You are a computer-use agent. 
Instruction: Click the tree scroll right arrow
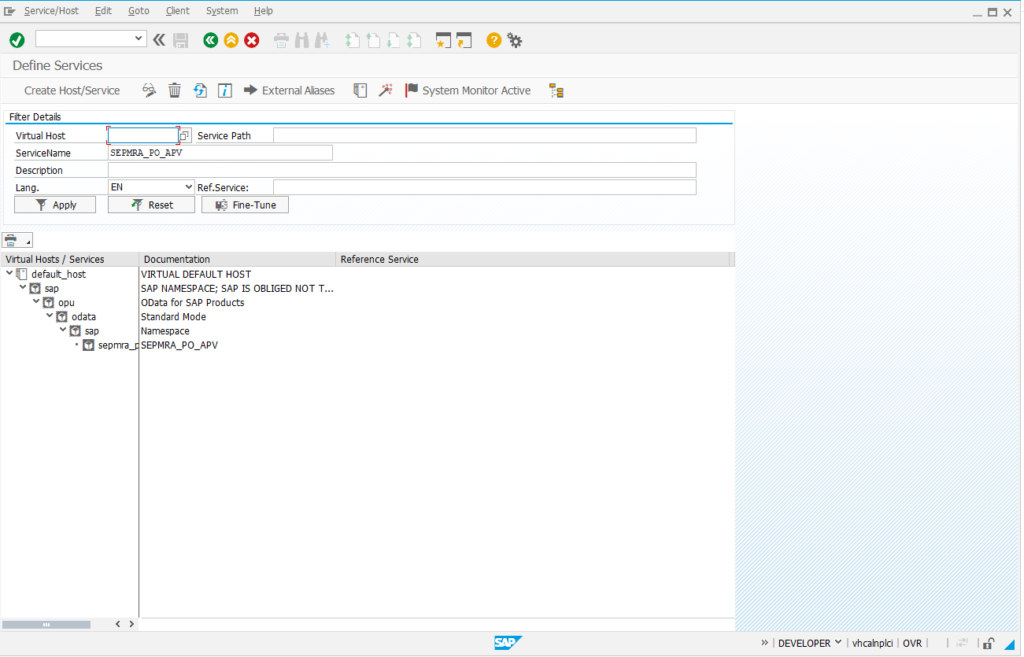[131, 624]
